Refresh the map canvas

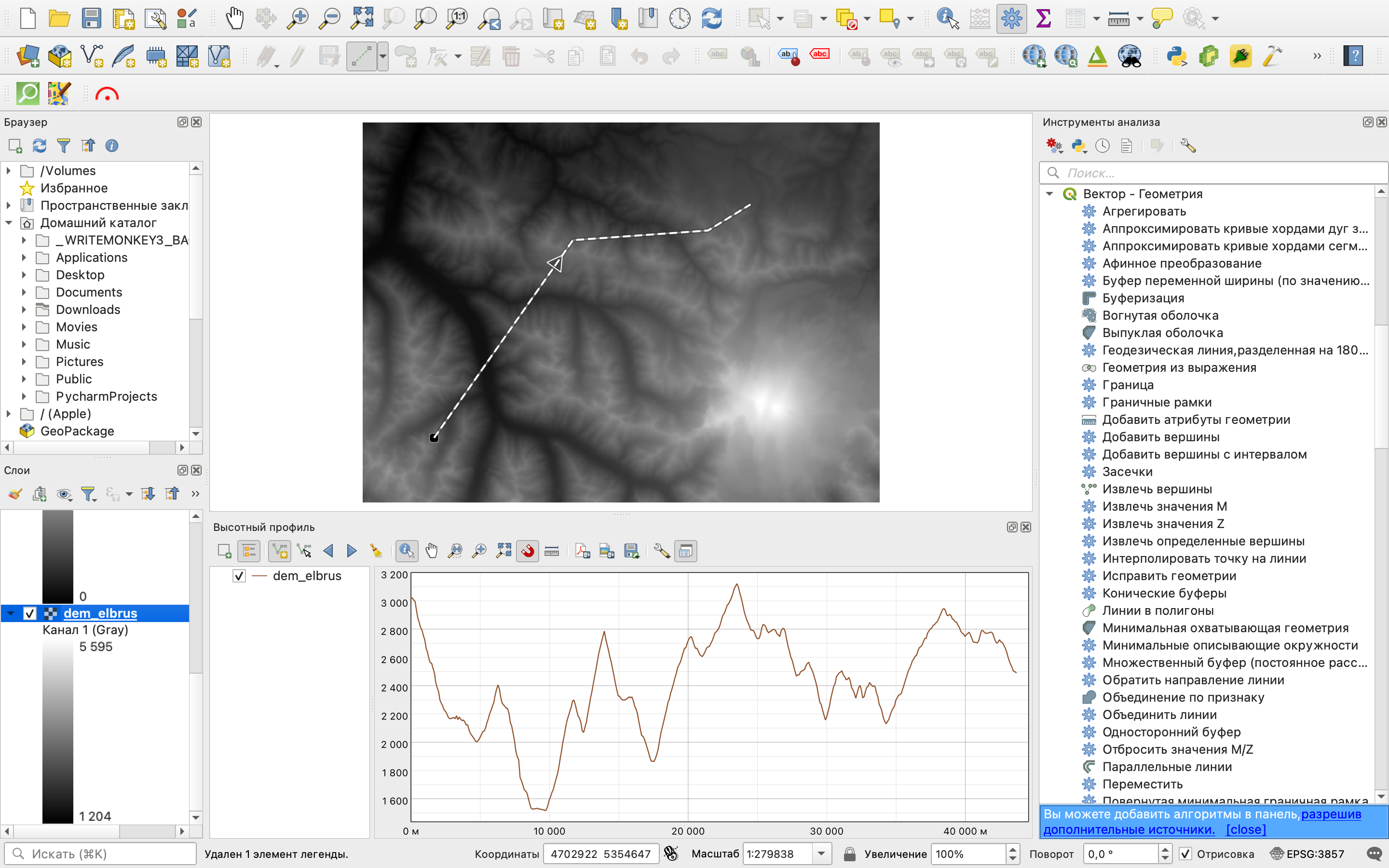712,18
